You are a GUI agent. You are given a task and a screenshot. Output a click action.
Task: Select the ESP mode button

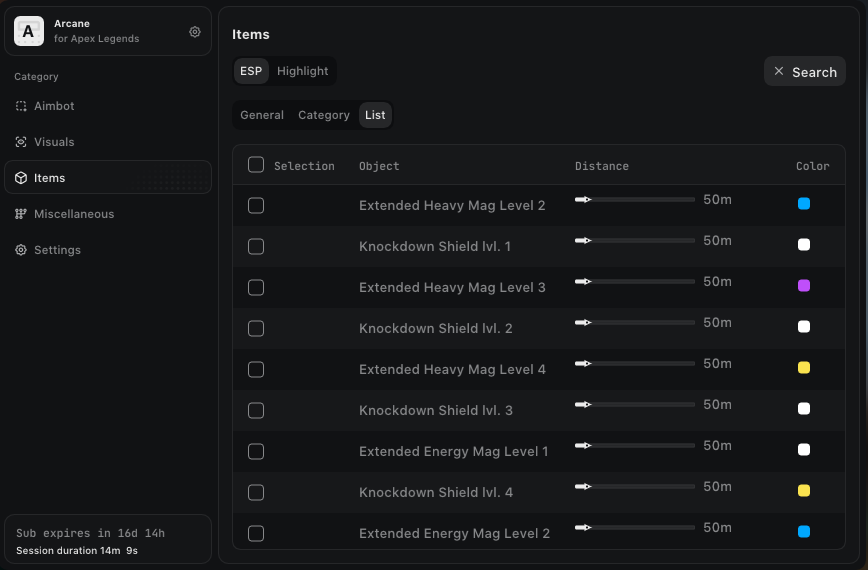[251, 71]
